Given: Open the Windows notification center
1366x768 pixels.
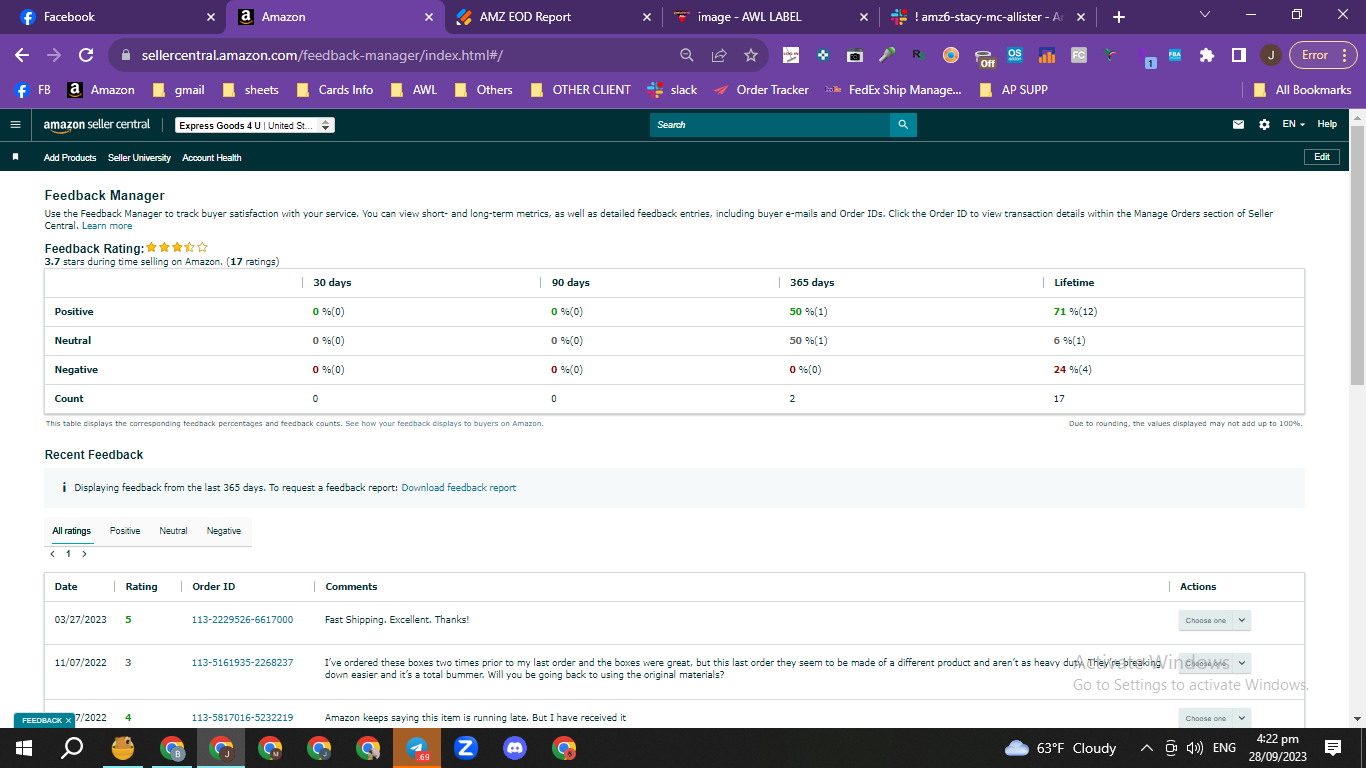Looking at the screenshot, I should click(1333, 748).
